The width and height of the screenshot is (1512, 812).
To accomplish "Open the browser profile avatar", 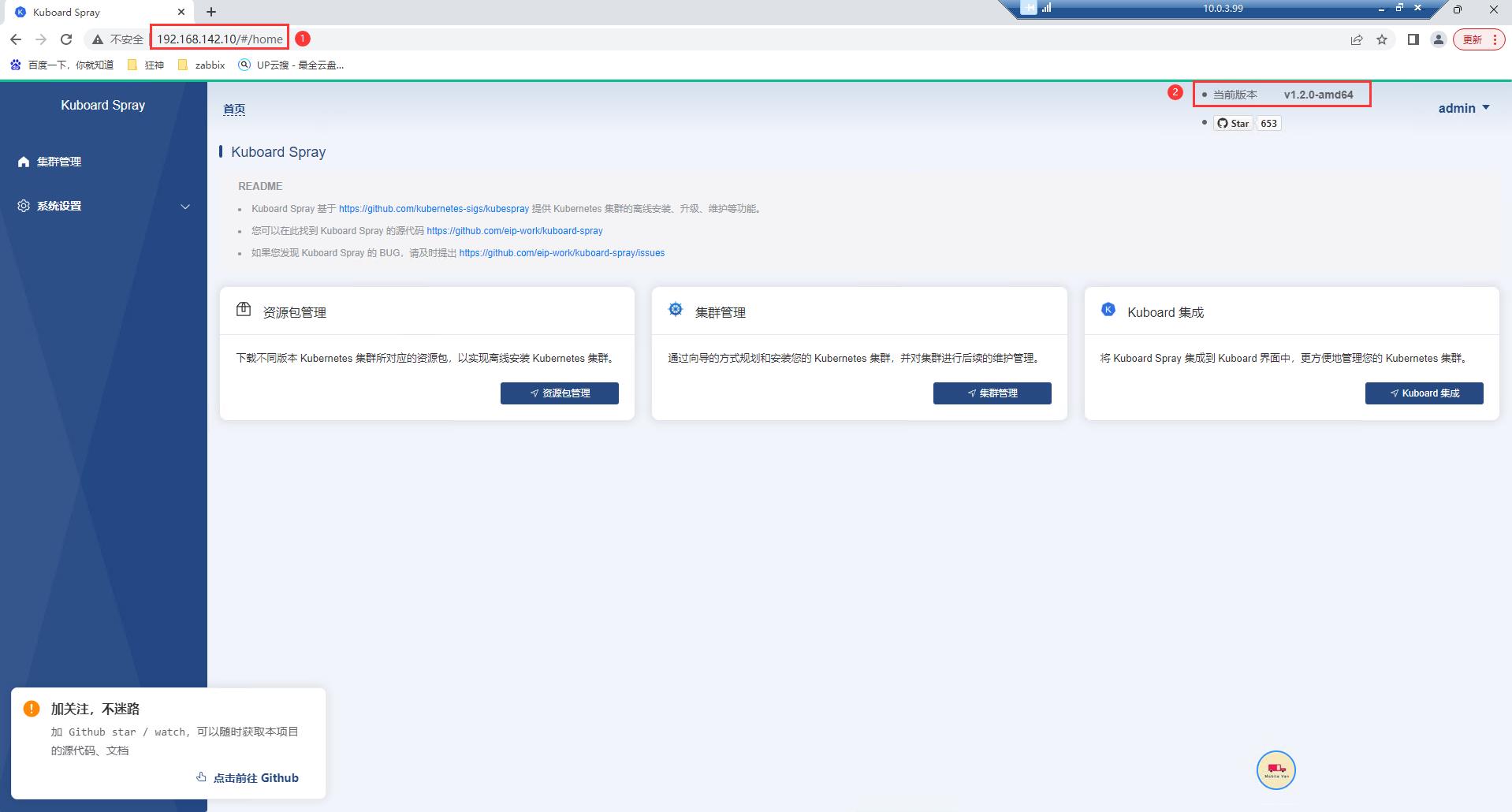I will tap(1439, 39).
